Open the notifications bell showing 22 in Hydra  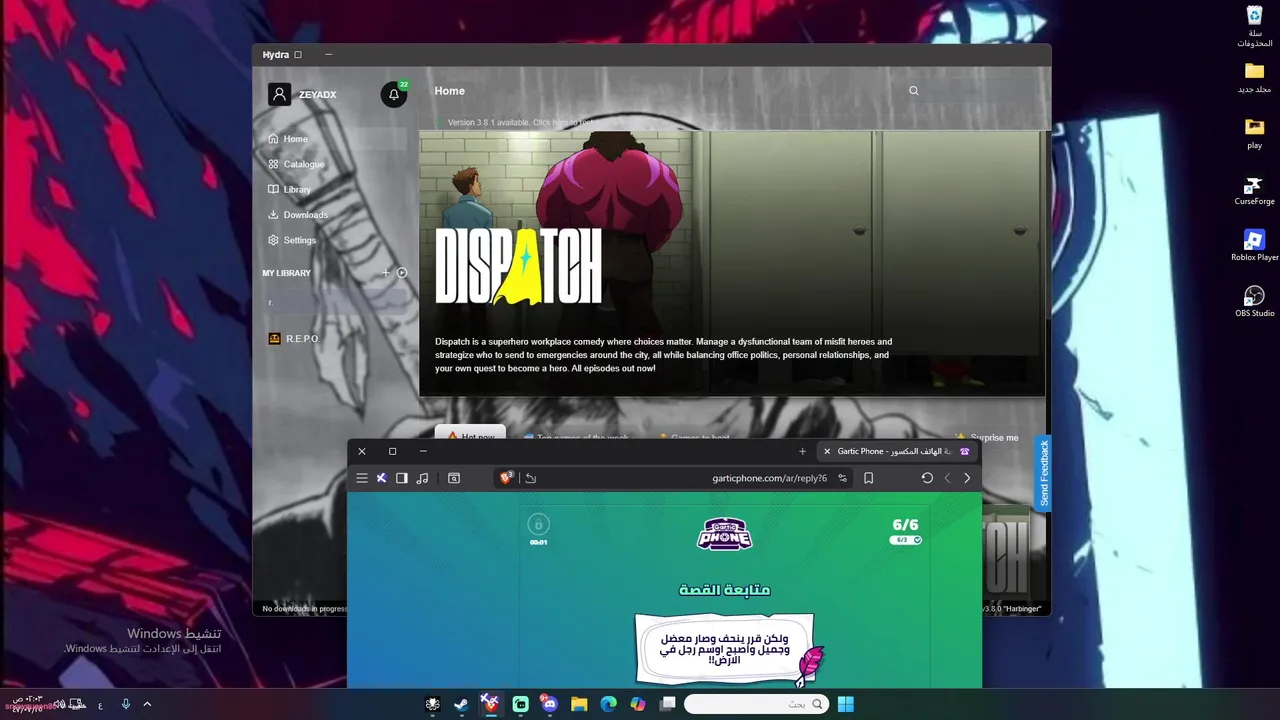pos(394,95)
